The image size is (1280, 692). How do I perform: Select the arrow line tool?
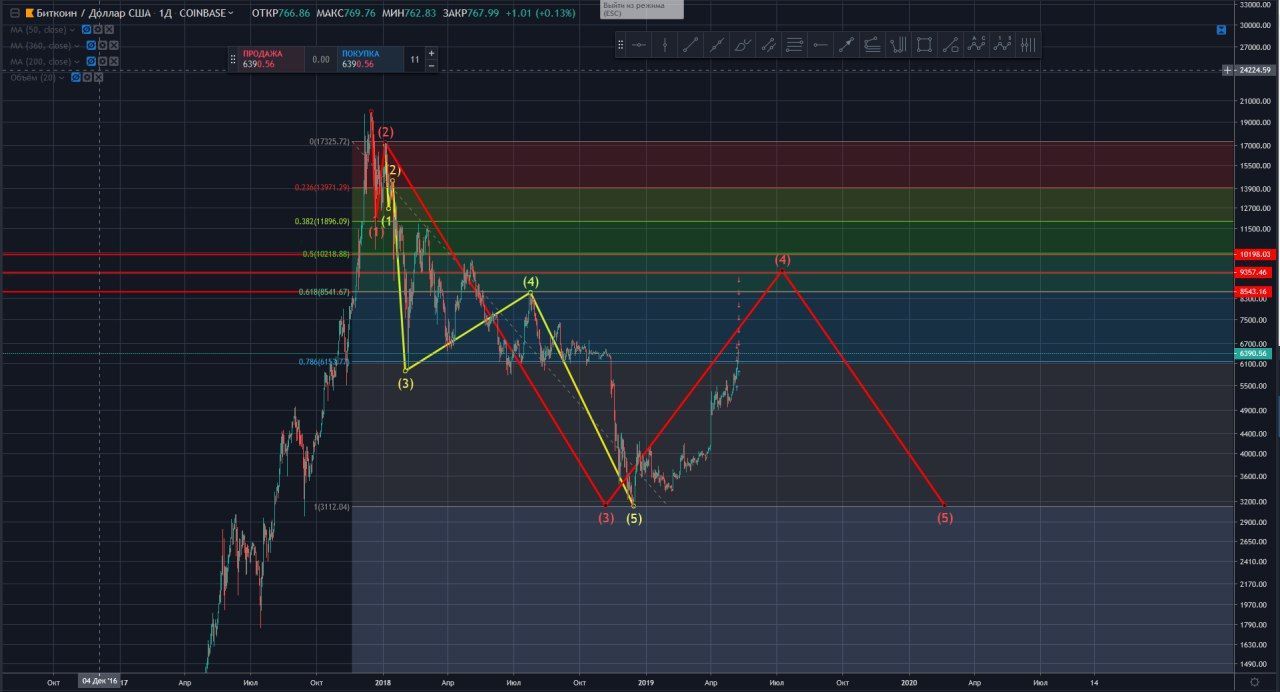[847, 45]
